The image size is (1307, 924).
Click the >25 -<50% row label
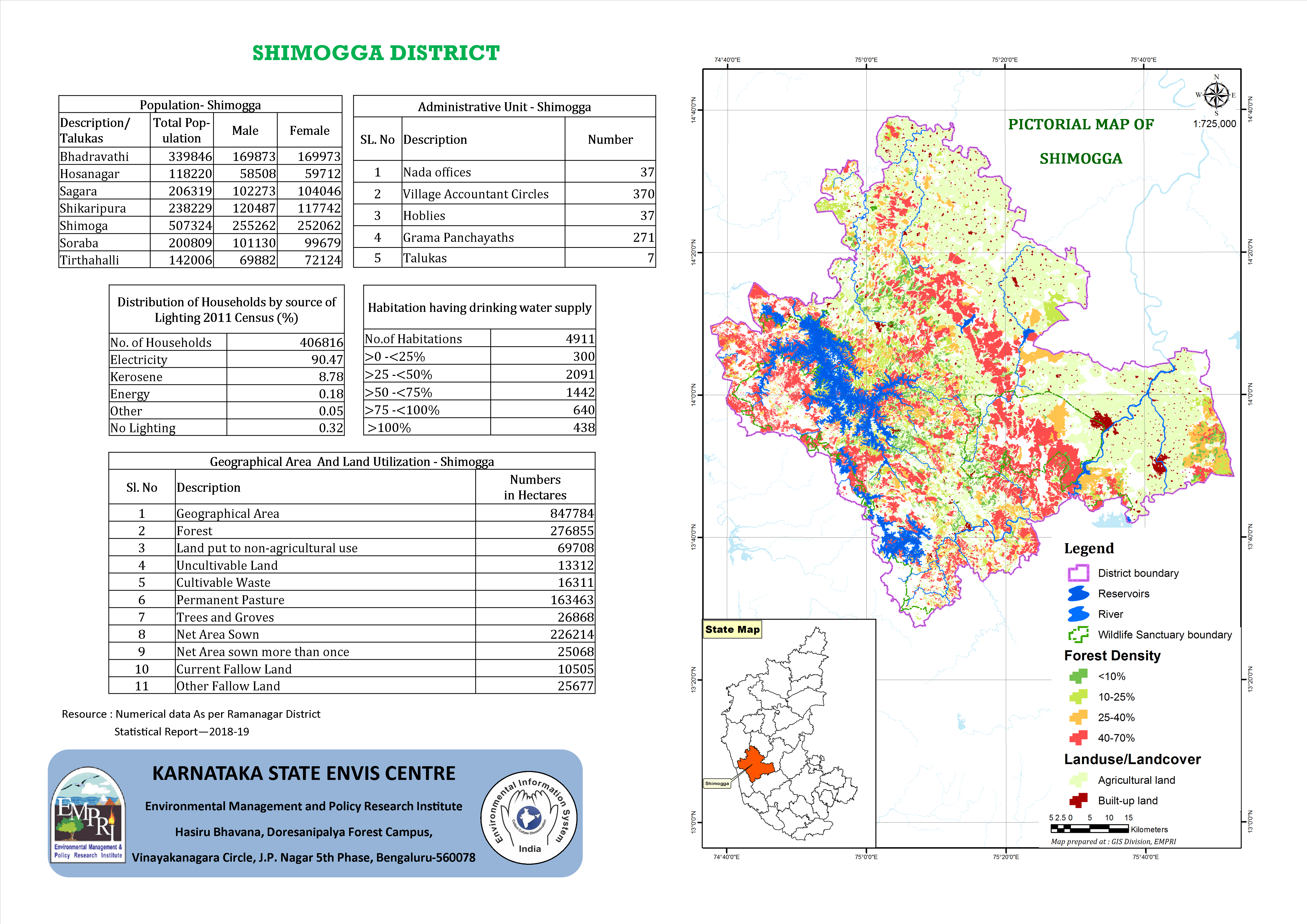[x=398, y=374]
